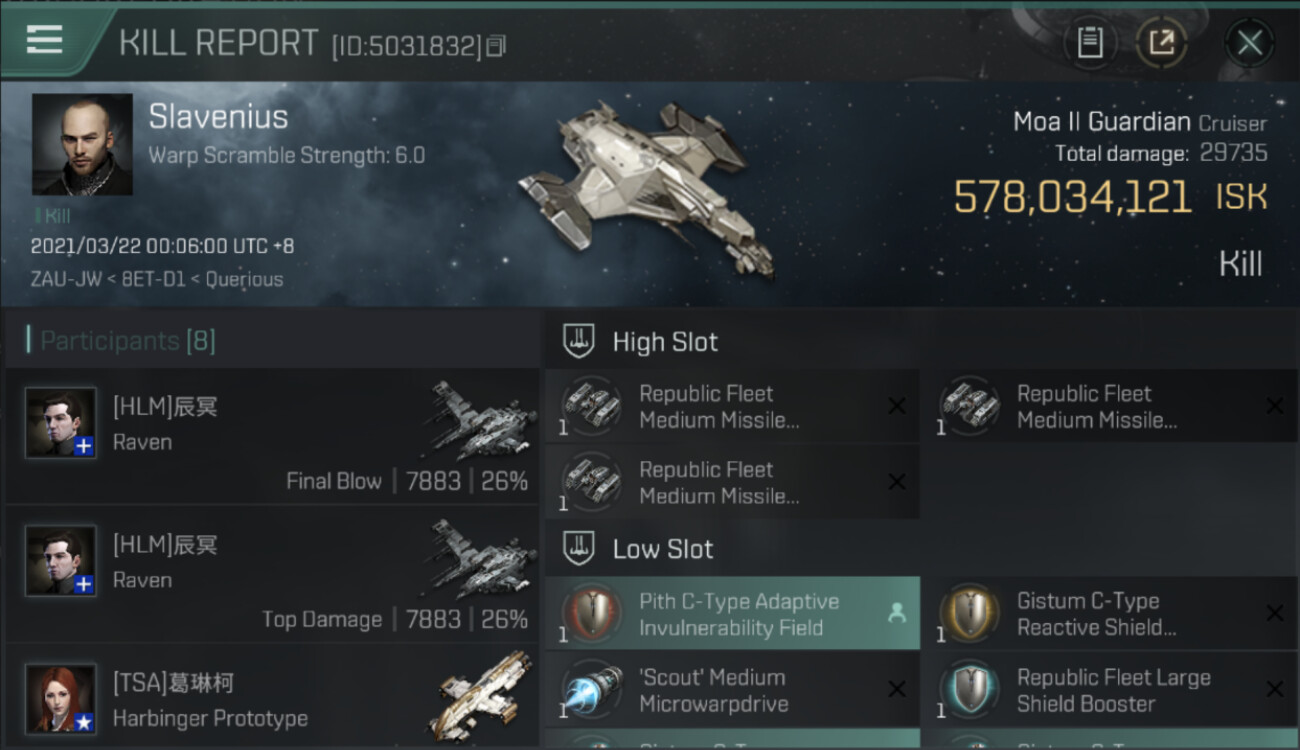Select the Top Damage Raven participant row
Image resolution: width=1300 pixels, height=750 pixels.
click(272, 574)
